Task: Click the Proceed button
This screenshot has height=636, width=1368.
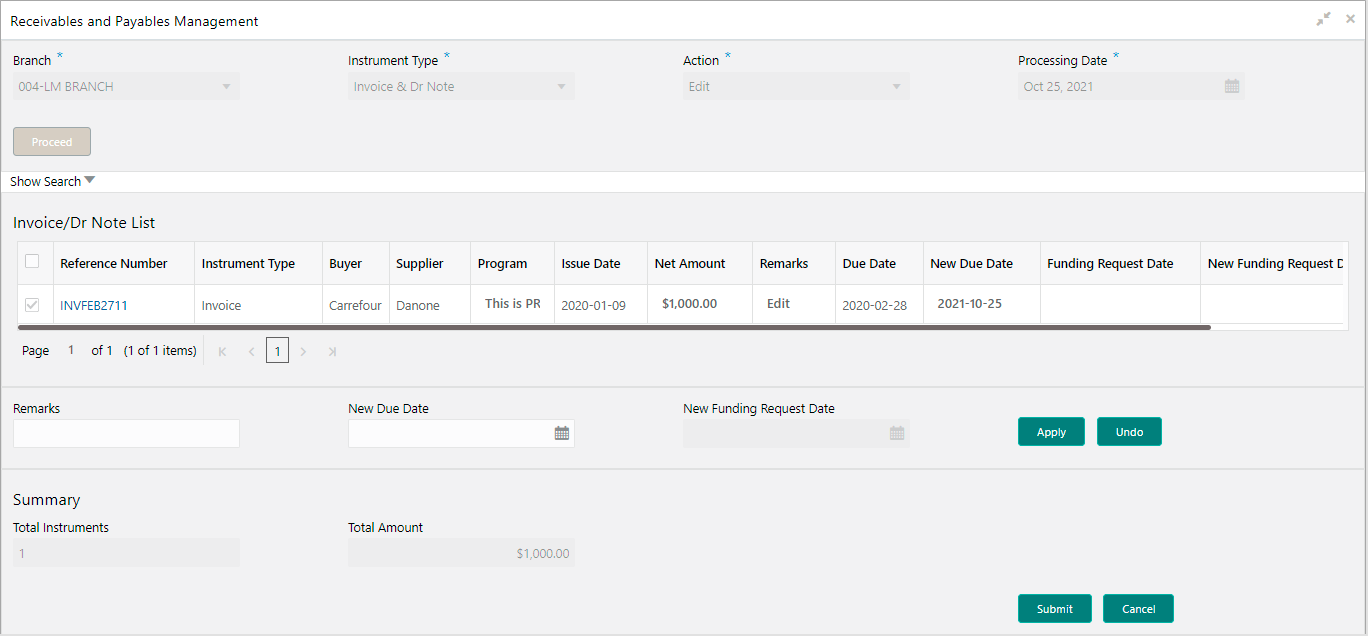Action: click(x=52, y=142)
